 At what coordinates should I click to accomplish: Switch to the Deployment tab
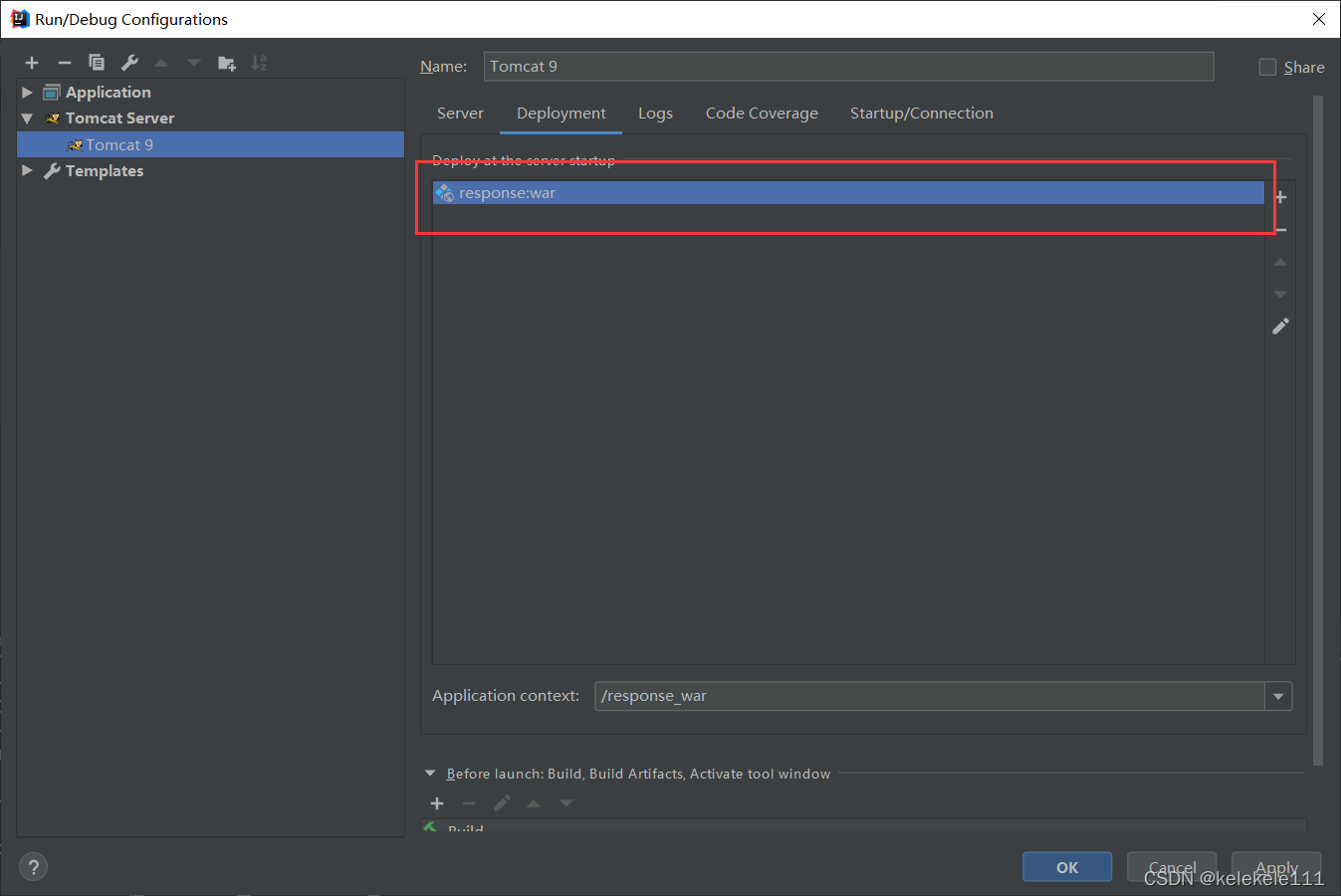(x=561, y=113)
